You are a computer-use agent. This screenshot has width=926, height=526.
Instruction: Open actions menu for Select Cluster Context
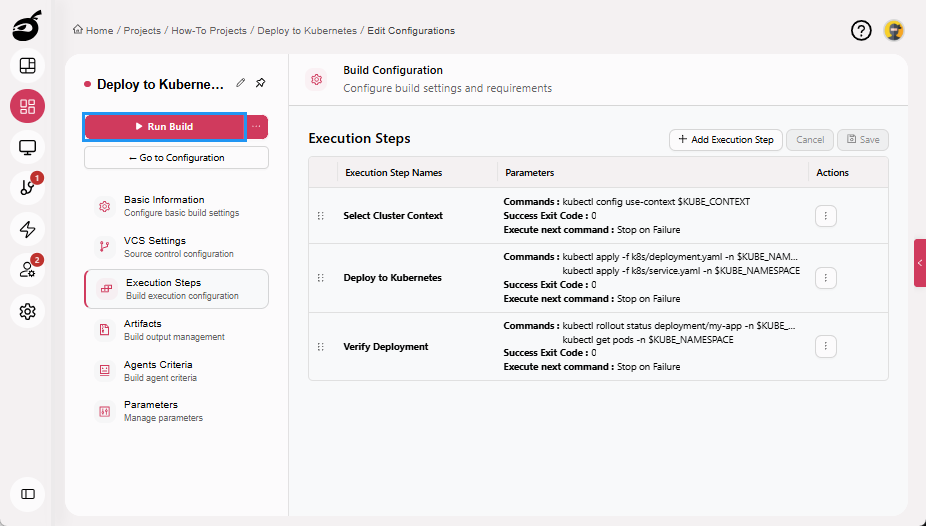click(826, 215)
